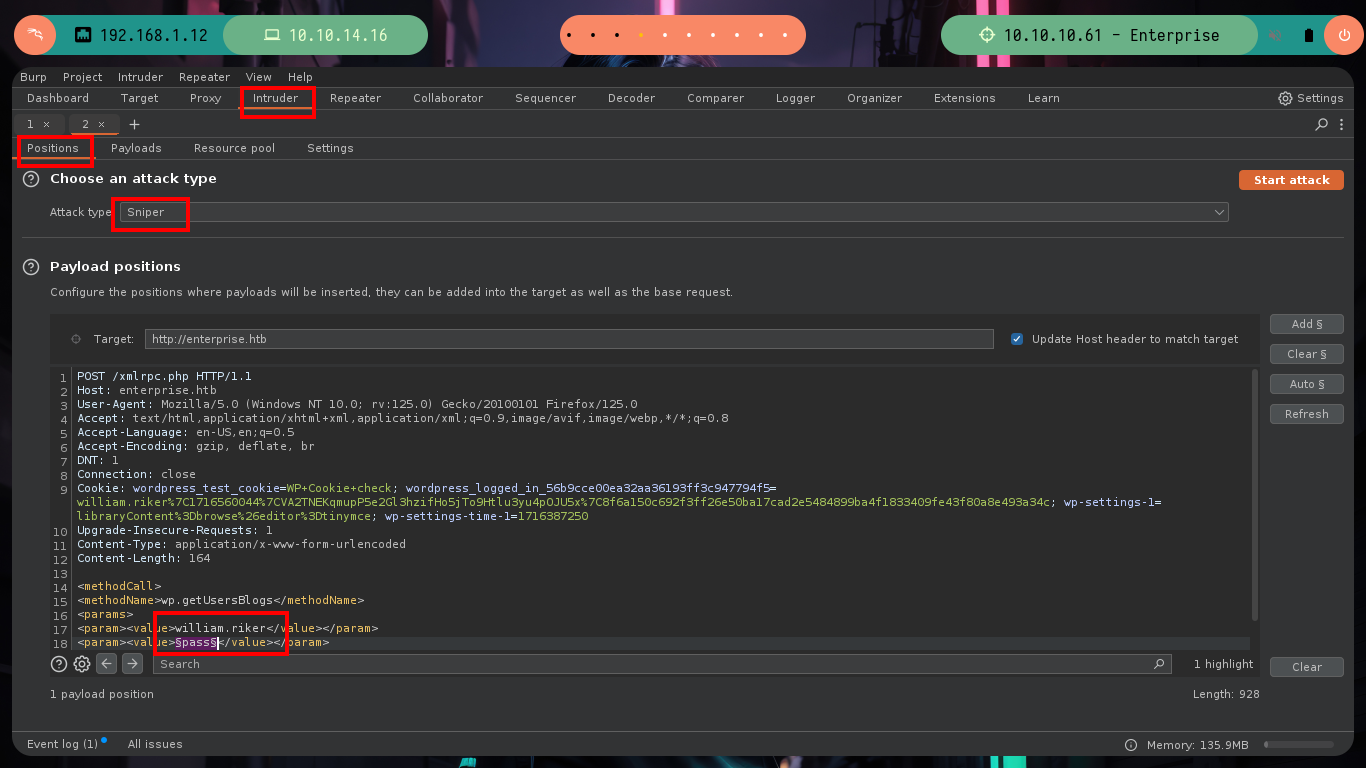
Task: Switch to the Decoder tab
Action: (x=632, y=98)
